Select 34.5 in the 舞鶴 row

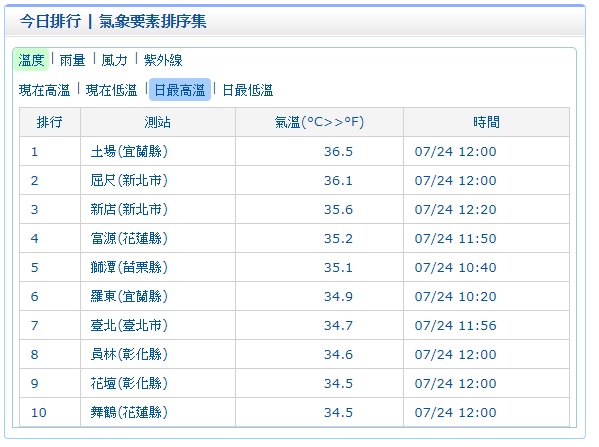coord(338,413)
